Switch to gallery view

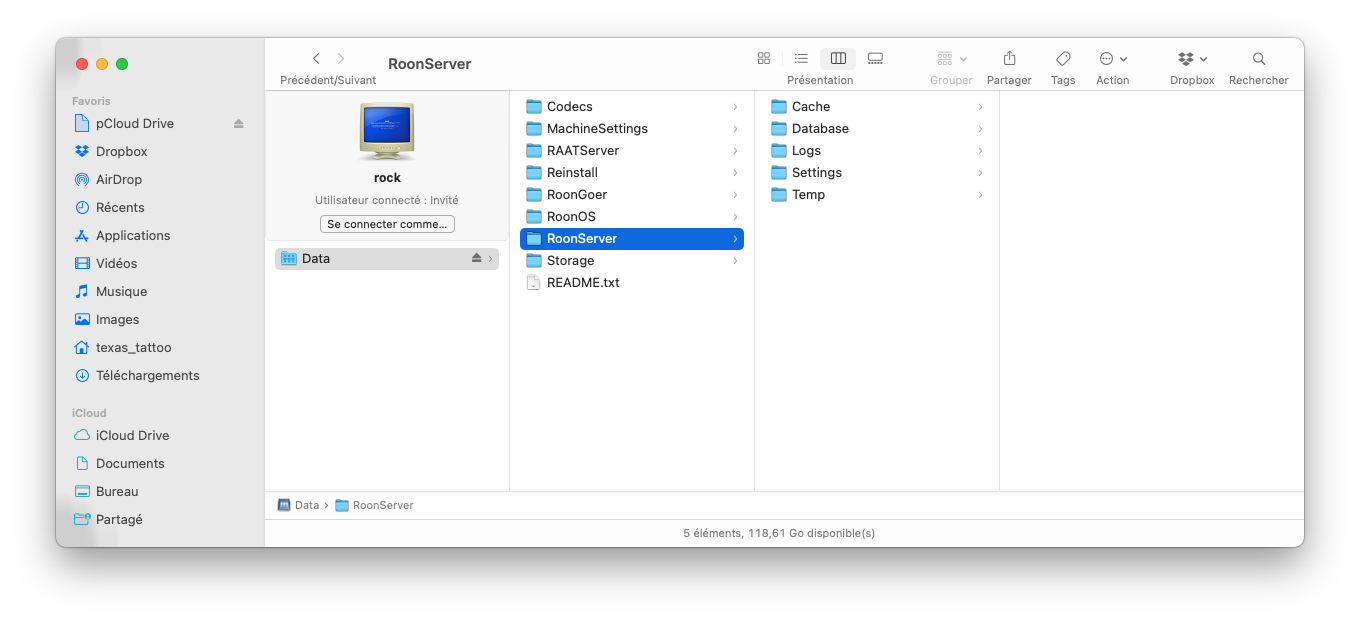click(875, 59)
